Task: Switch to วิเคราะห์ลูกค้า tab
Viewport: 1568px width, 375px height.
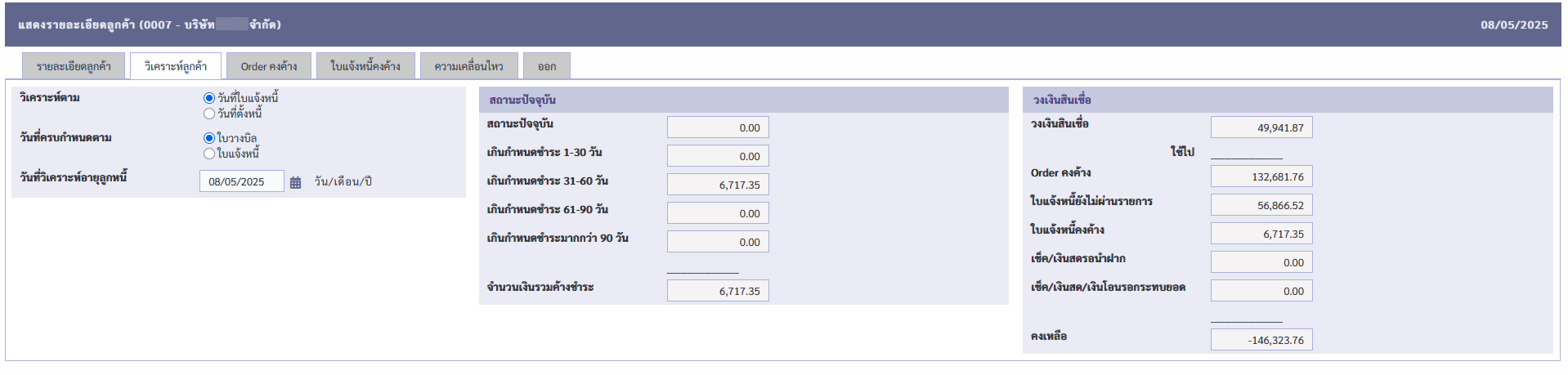Action: (x=175, y=66)
